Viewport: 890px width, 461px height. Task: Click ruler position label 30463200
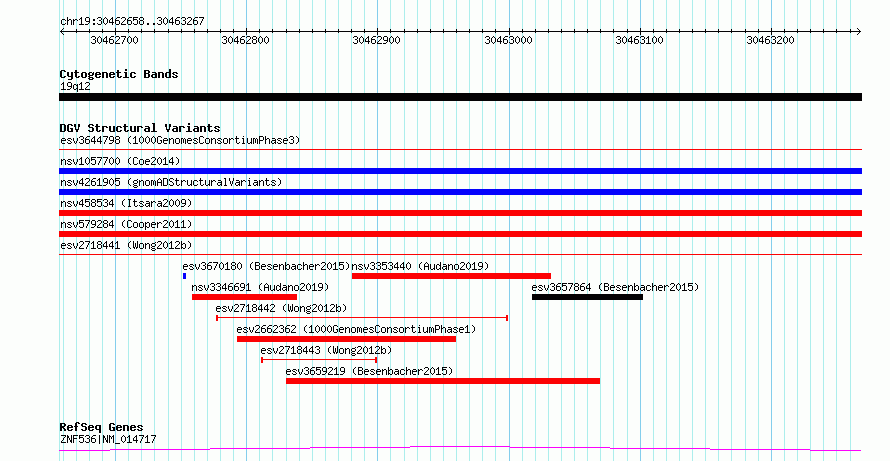[770, 40]
